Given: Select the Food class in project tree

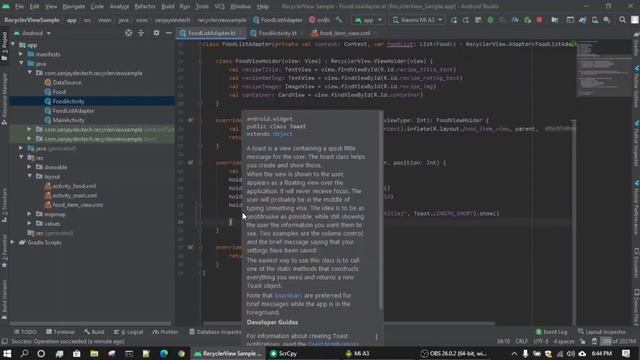Looking at the screenshot, I should pos(59,92).
